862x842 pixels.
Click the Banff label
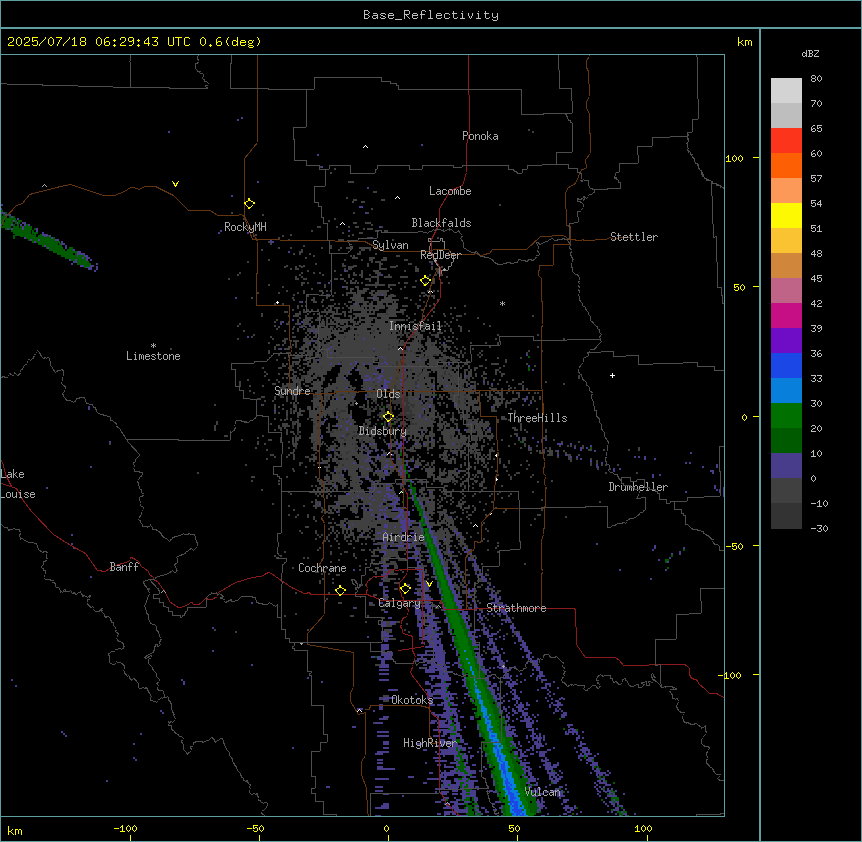point(124,567)
